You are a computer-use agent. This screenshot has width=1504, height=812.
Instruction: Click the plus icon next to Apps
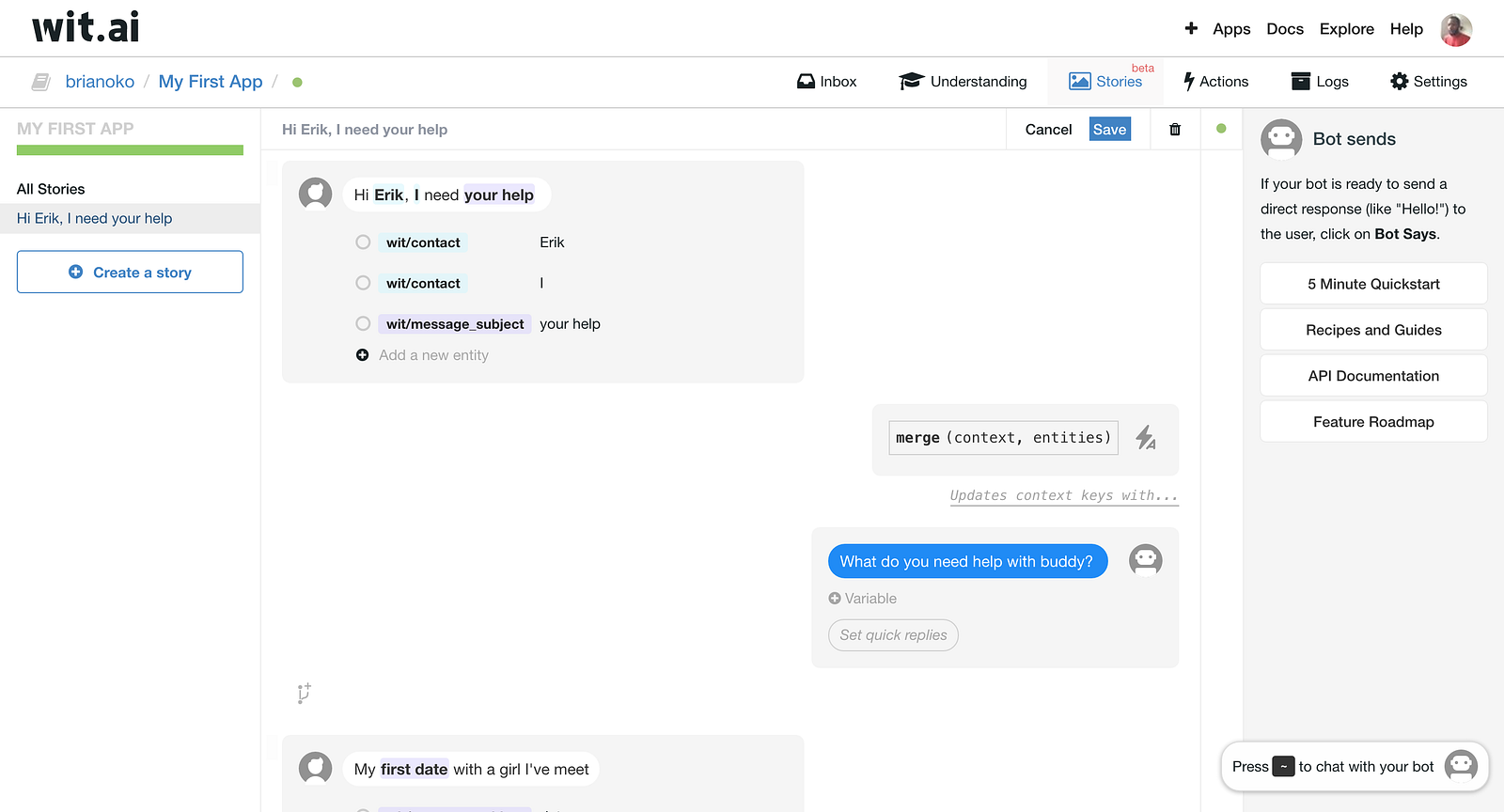[1191, 28]
